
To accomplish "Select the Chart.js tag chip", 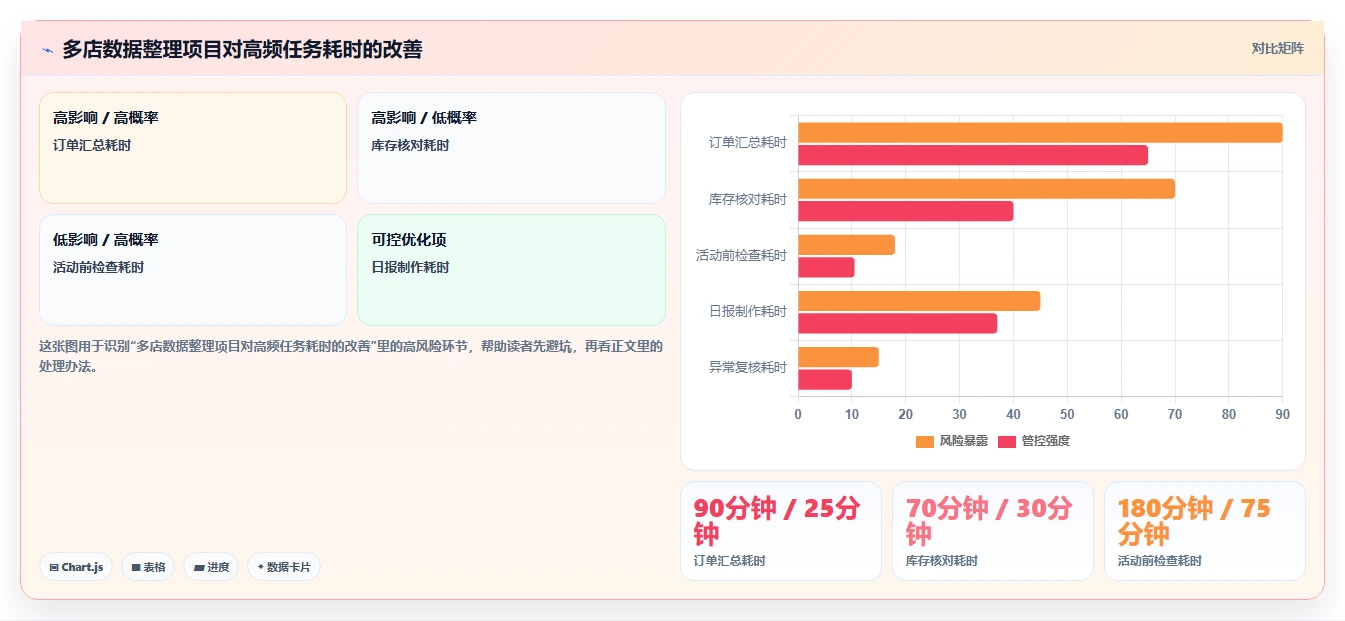I will pos(76,567).
